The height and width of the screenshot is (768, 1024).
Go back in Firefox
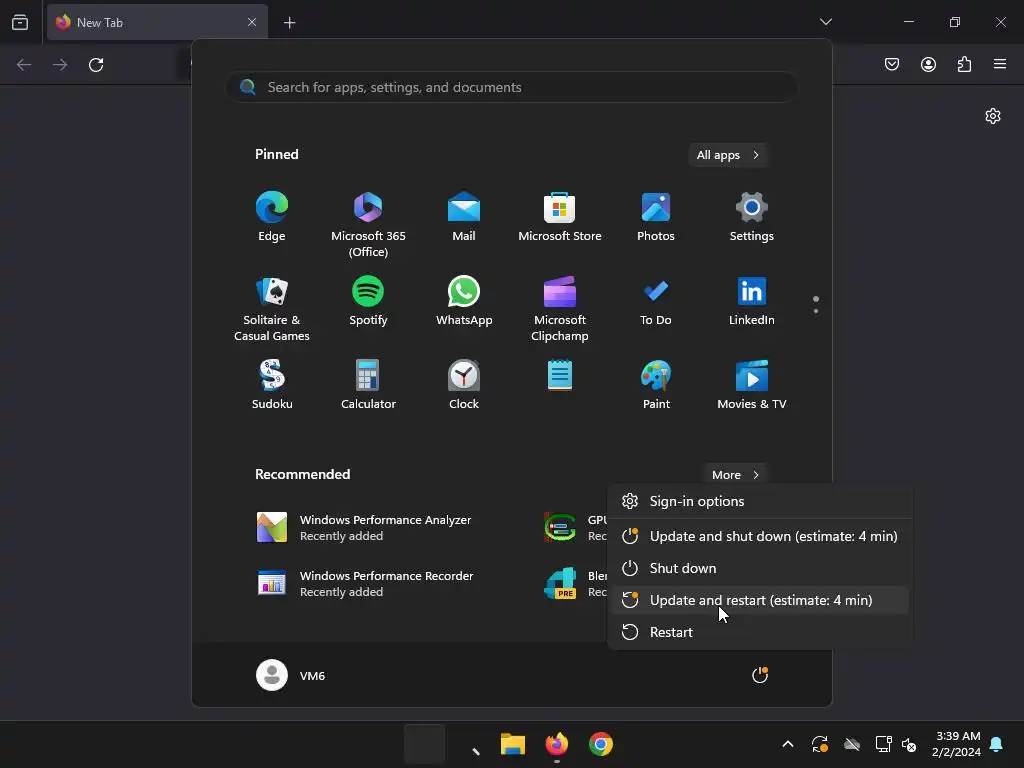[24, 65]
